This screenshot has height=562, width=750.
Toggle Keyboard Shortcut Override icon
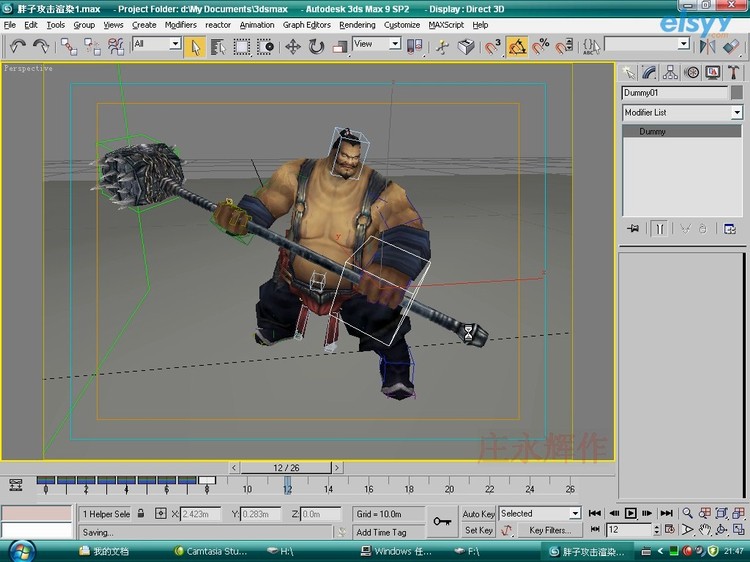point(466,47)
